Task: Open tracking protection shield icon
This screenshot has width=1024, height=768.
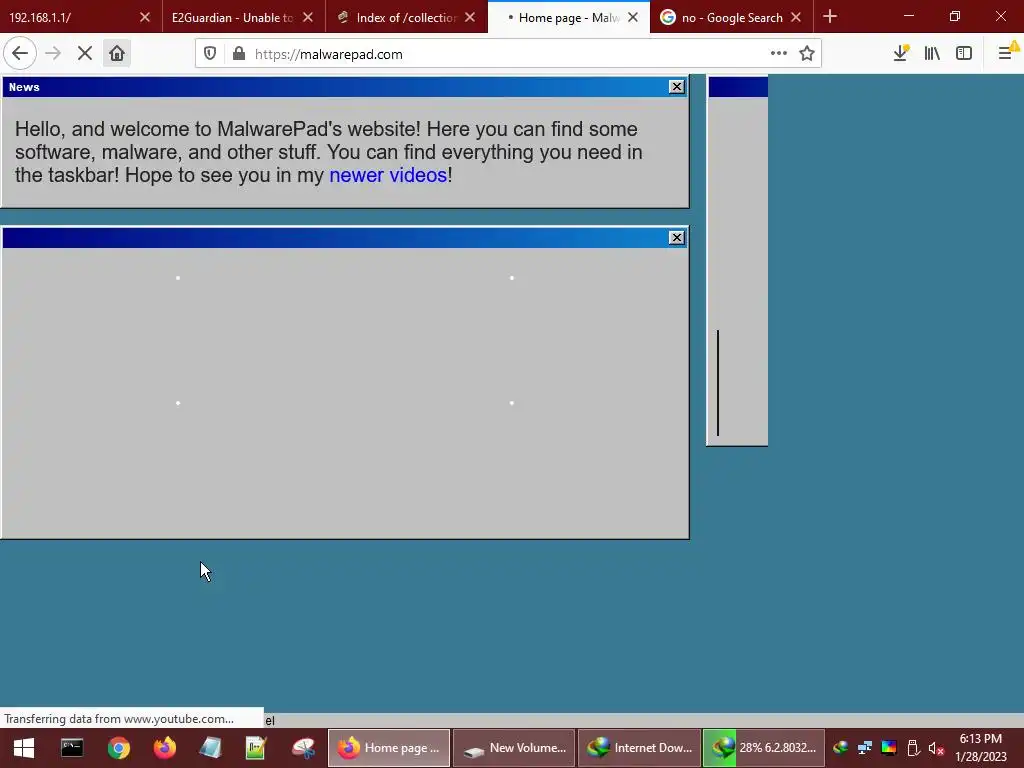Action: click(x=210, y=54)
